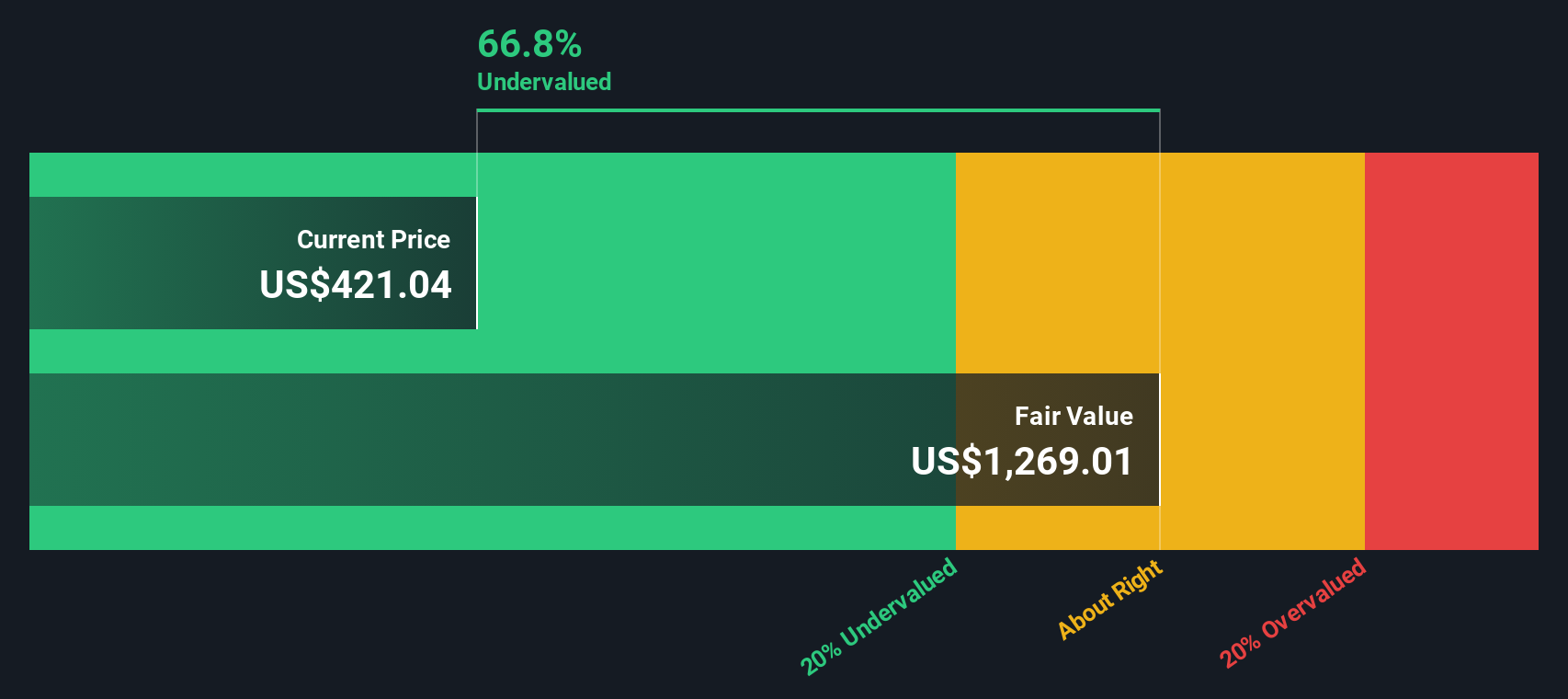Click the dark Current Price bar
The width and height of the screenshot is (1568, 699).
[253, 263]
